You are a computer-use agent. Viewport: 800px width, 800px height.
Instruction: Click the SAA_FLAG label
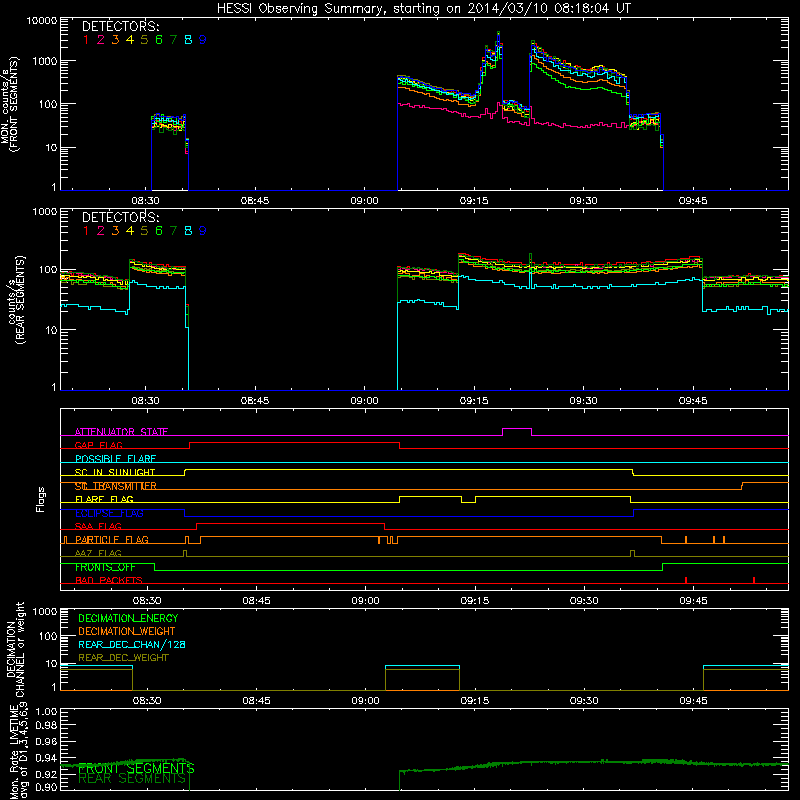click(x=98, y=526)
